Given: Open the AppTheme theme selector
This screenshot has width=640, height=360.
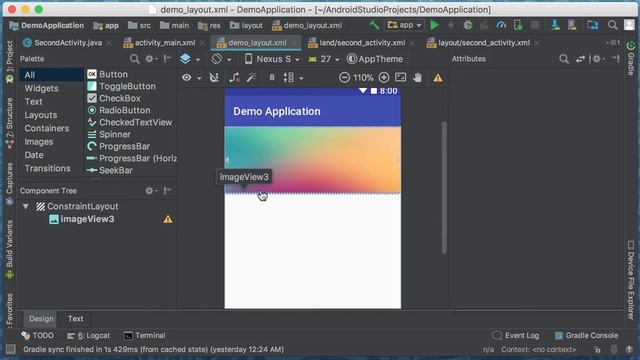Looking at the screenshot, I should pyautogui.click(x=375, y=59).
